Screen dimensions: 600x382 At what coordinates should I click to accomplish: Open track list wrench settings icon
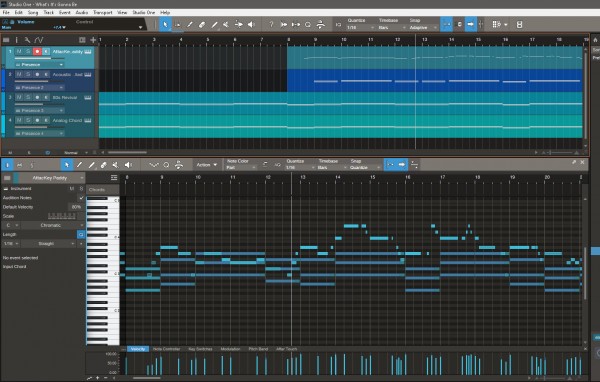click(x=27, y=40)
